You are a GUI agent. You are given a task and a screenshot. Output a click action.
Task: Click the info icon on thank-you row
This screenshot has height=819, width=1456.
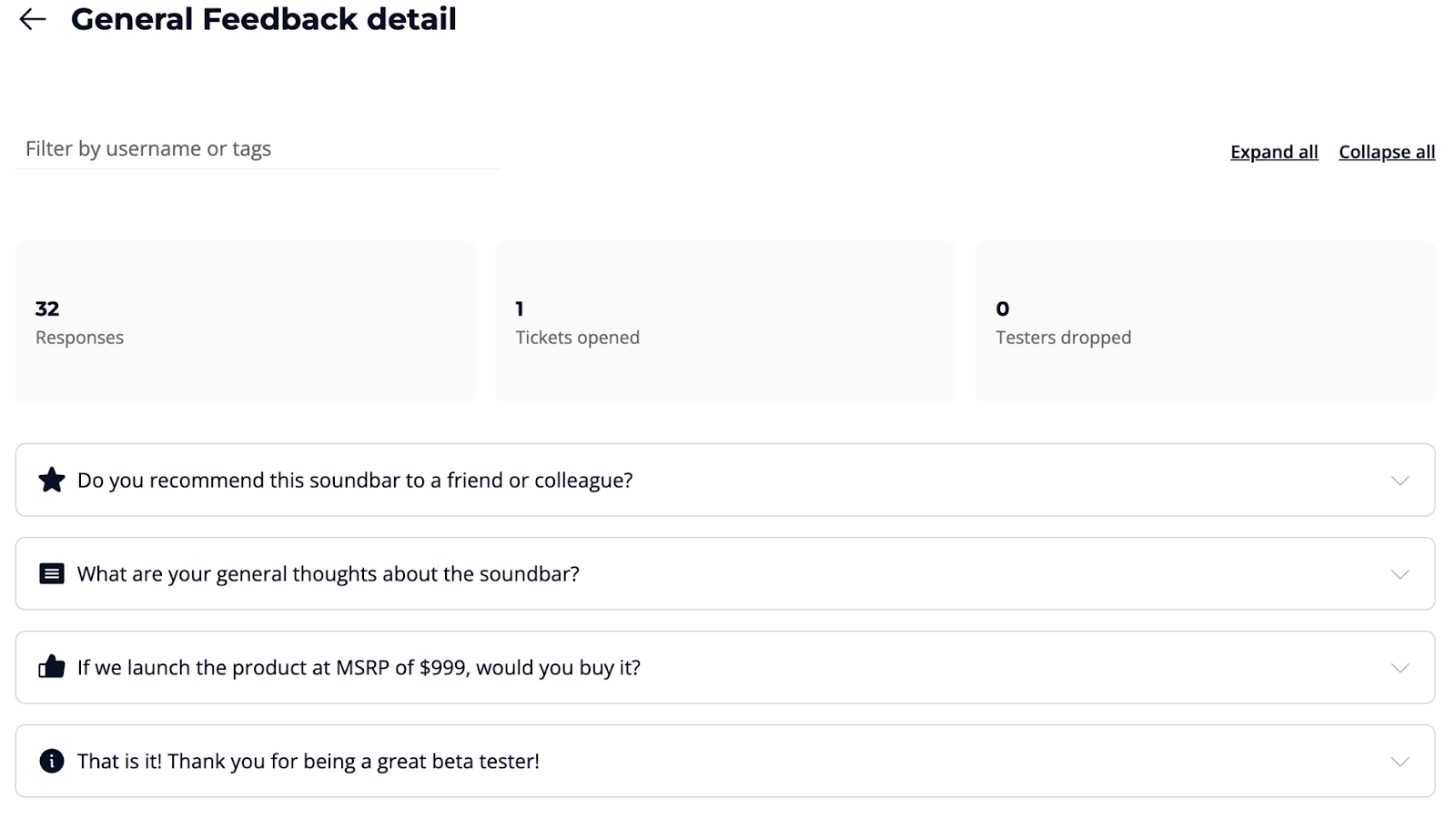click(x=52, y=761)
